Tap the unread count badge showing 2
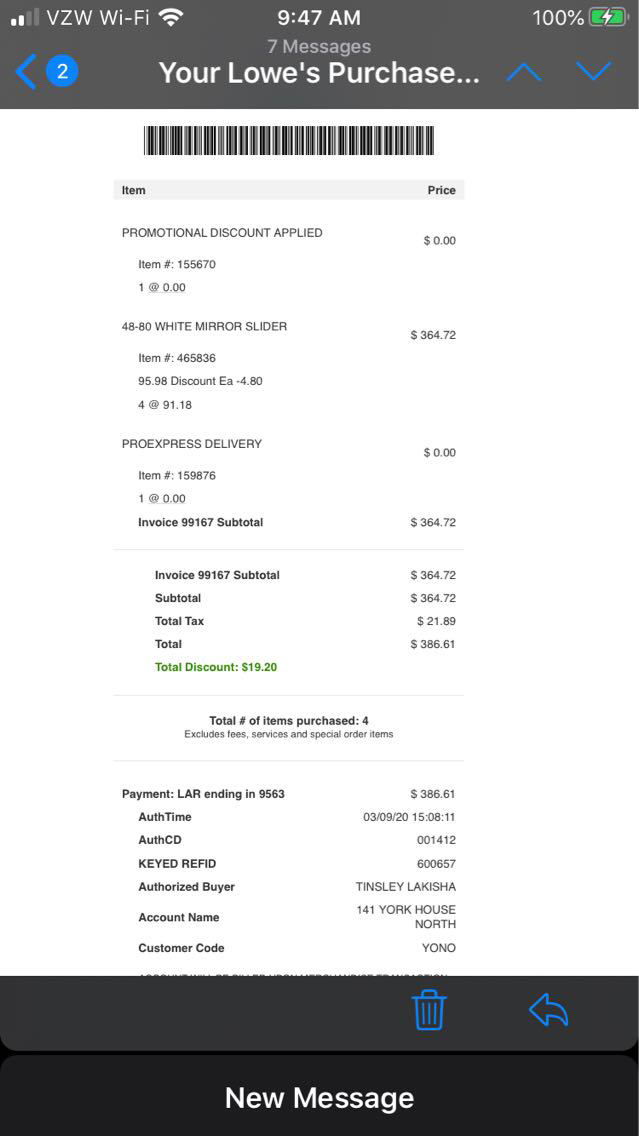 [x=62, y=72]
